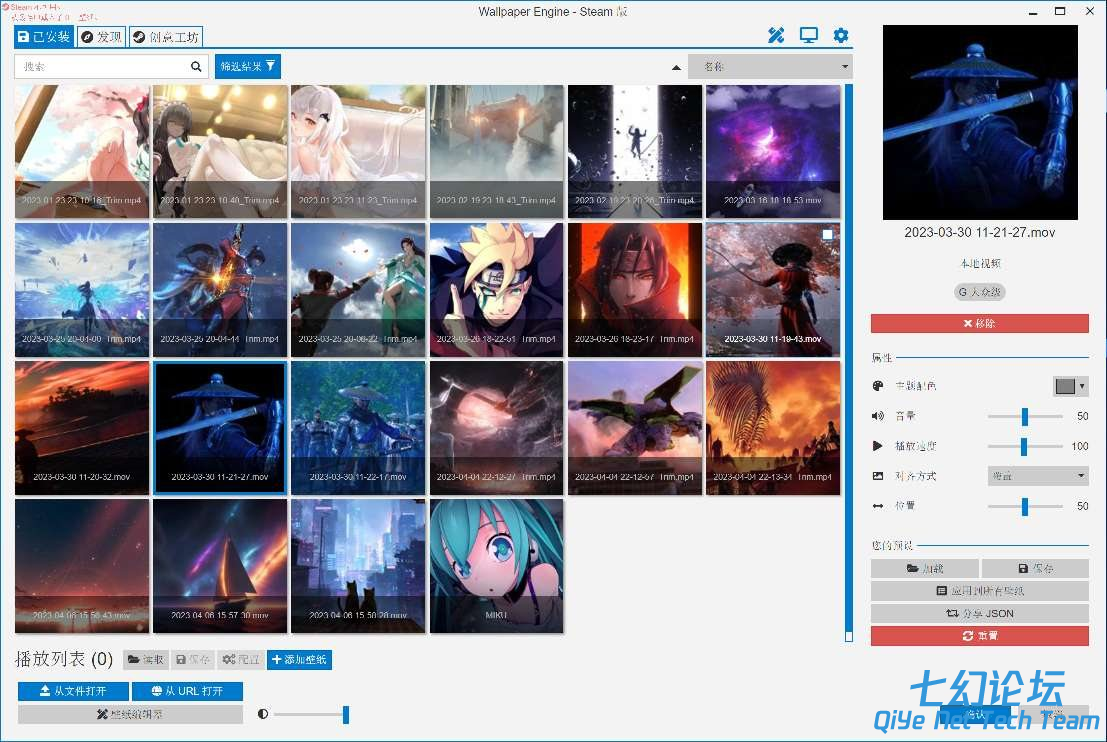
Task: Open the wallpaper editor tools icon in header
Action: tap(776, 35)
